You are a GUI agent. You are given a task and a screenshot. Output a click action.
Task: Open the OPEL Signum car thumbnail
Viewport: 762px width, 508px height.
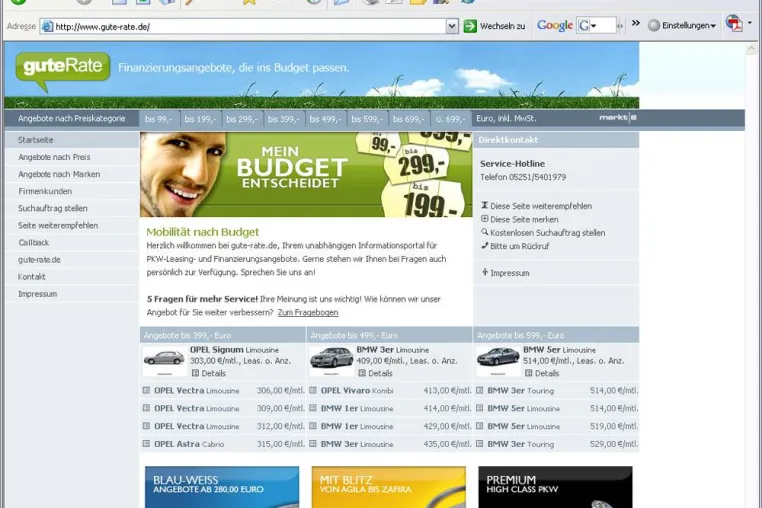click(x=164, y=360)
